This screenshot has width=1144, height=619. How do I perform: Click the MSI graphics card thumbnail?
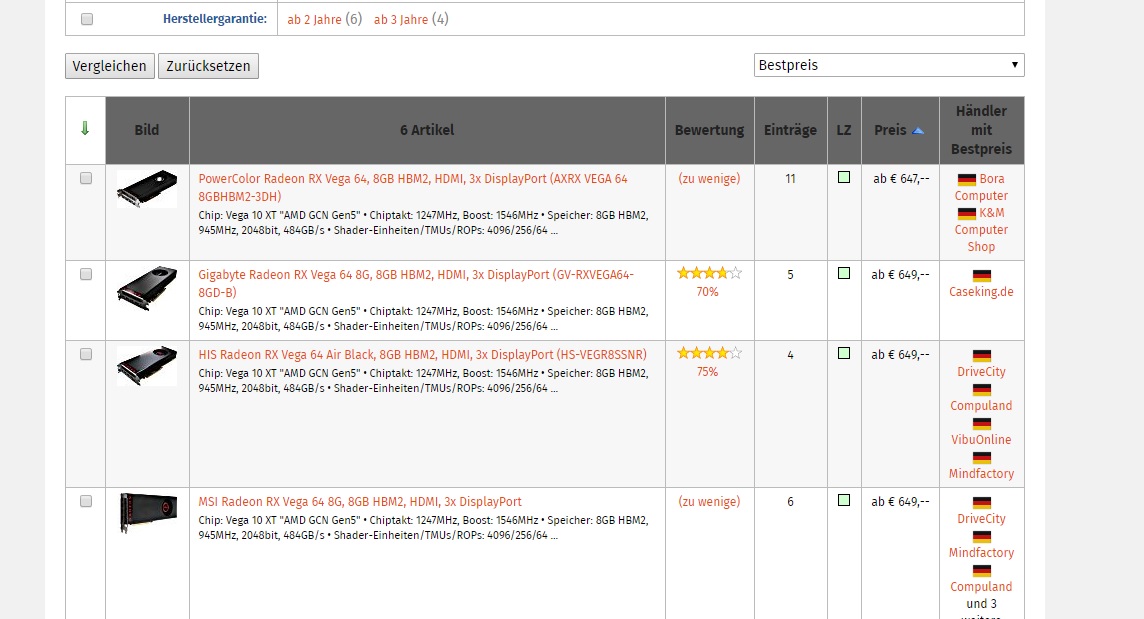(148, 512)
